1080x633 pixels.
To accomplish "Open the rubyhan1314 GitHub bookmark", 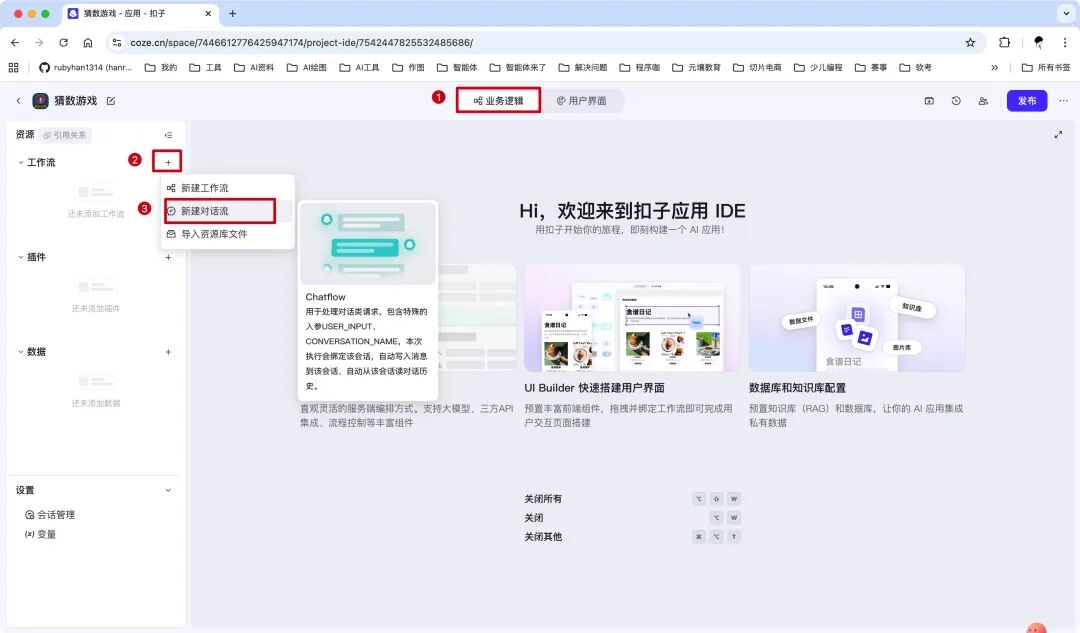I will point(85,68).
